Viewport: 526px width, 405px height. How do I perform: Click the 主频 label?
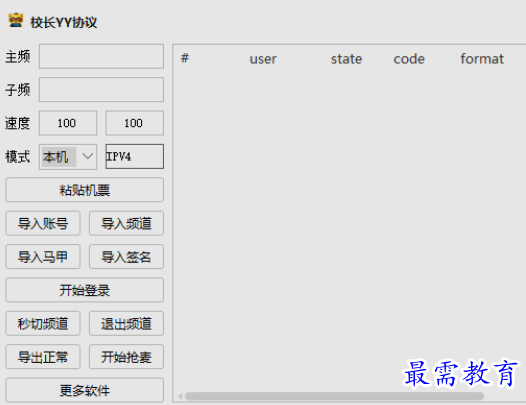17,56
